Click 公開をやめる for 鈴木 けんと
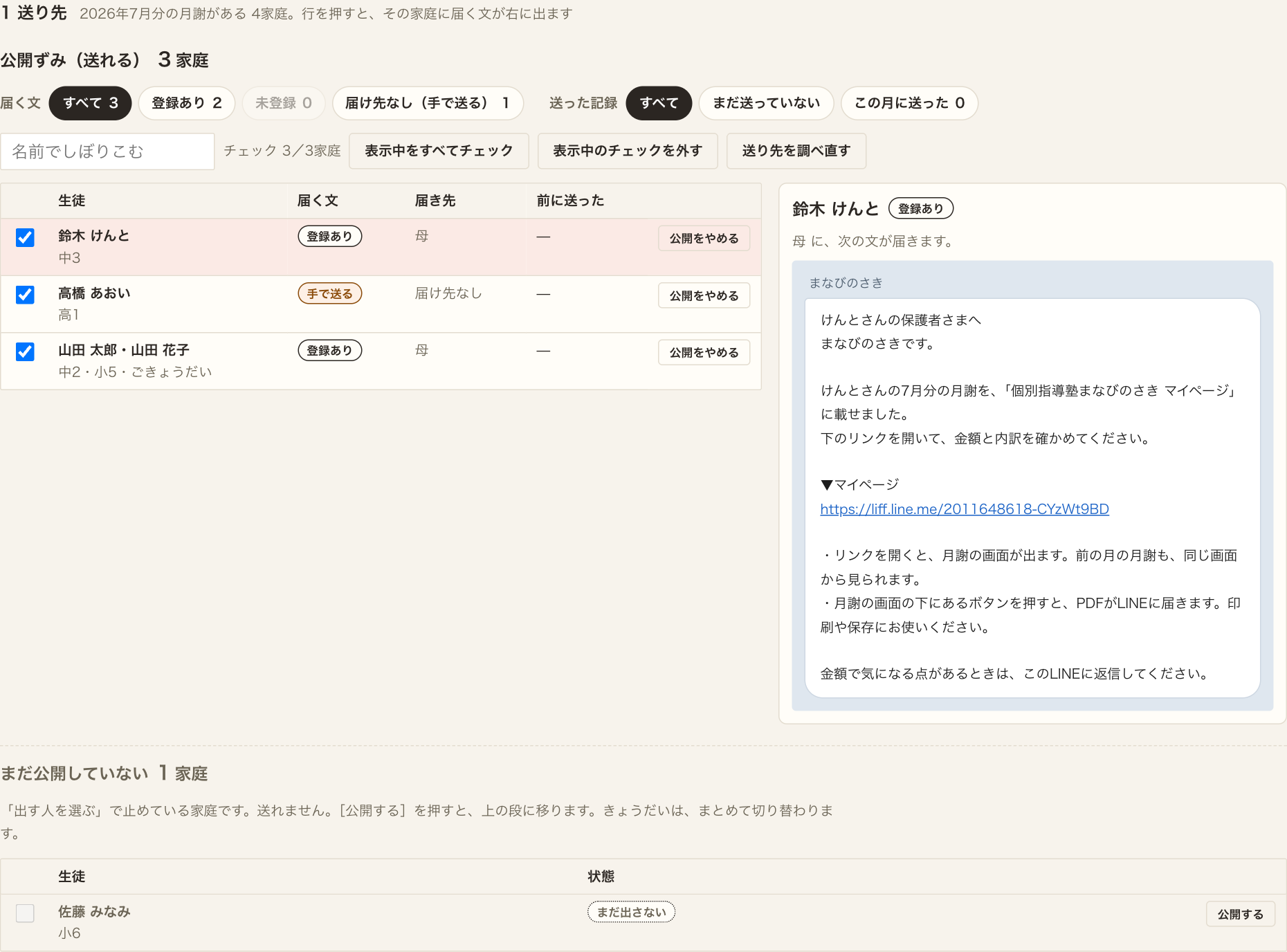The image size is (1287, 952). pos(704,239)
